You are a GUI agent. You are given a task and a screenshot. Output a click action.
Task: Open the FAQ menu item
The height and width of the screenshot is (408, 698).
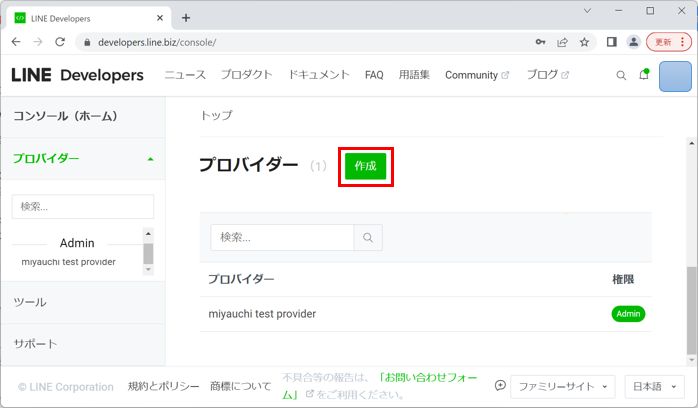pyautogui.click(x=374, y=75)
